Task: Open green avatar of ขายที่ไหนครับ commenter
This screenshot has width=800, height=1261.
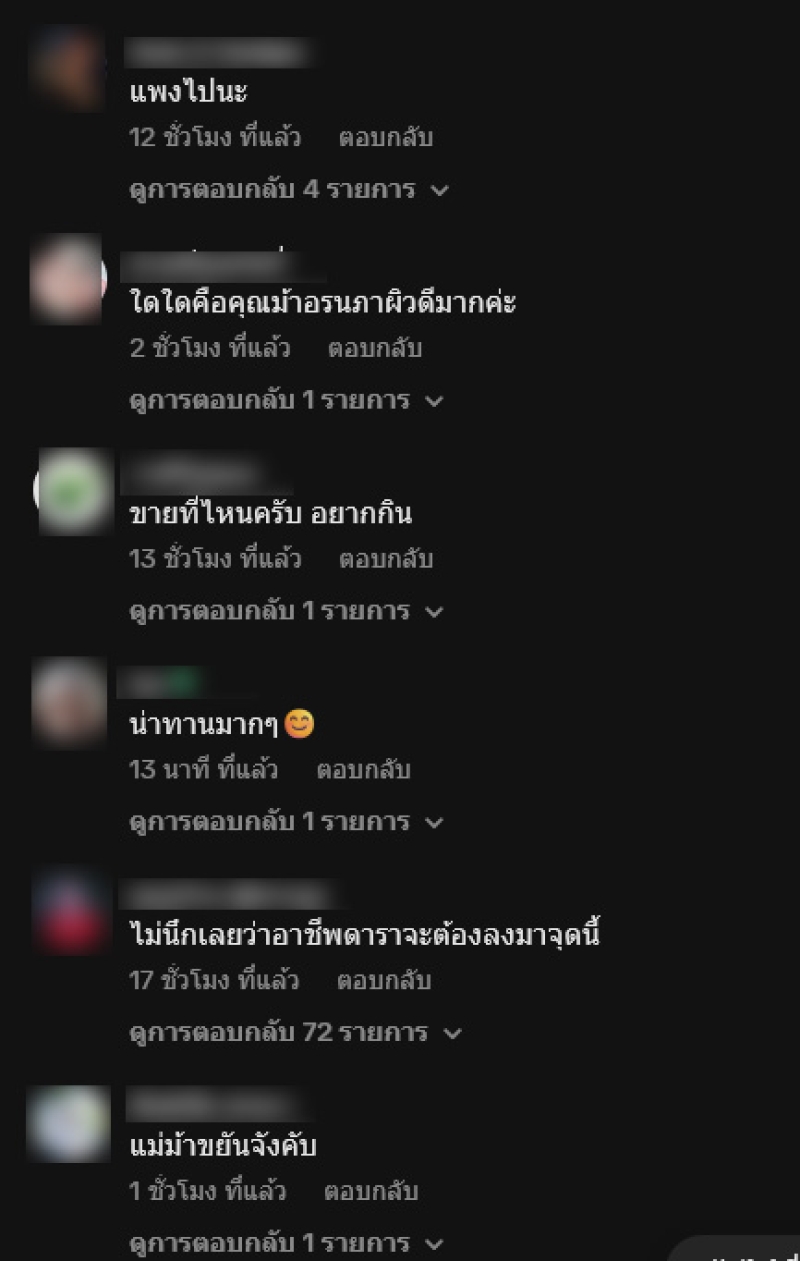Action: 74,490
